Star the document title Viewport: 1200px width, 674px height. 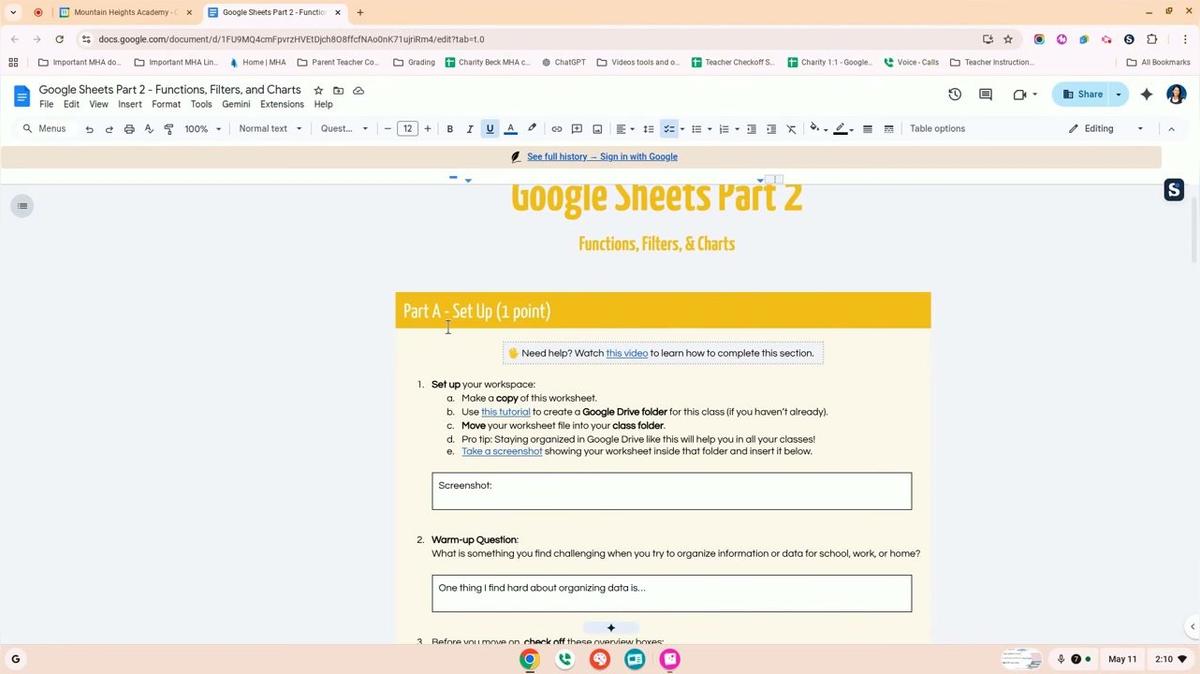click(318, 90)
